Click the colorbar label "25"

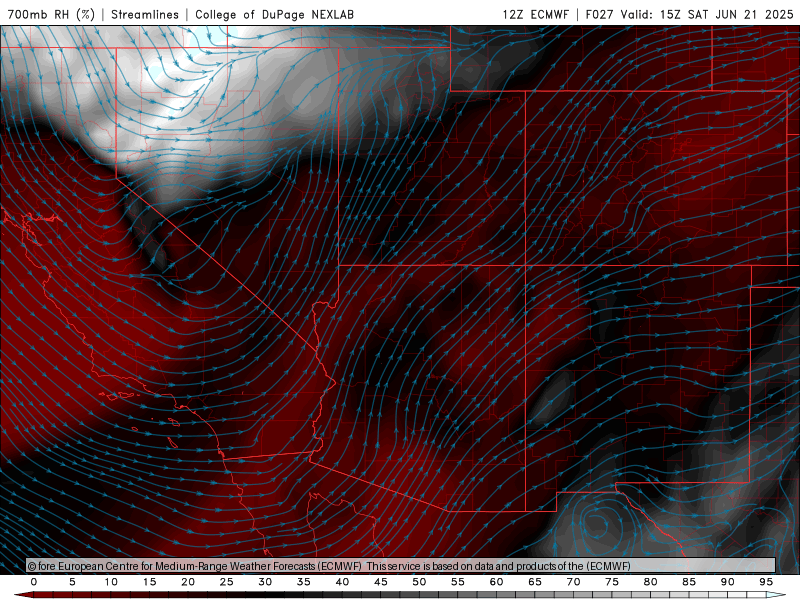(227, 582)
